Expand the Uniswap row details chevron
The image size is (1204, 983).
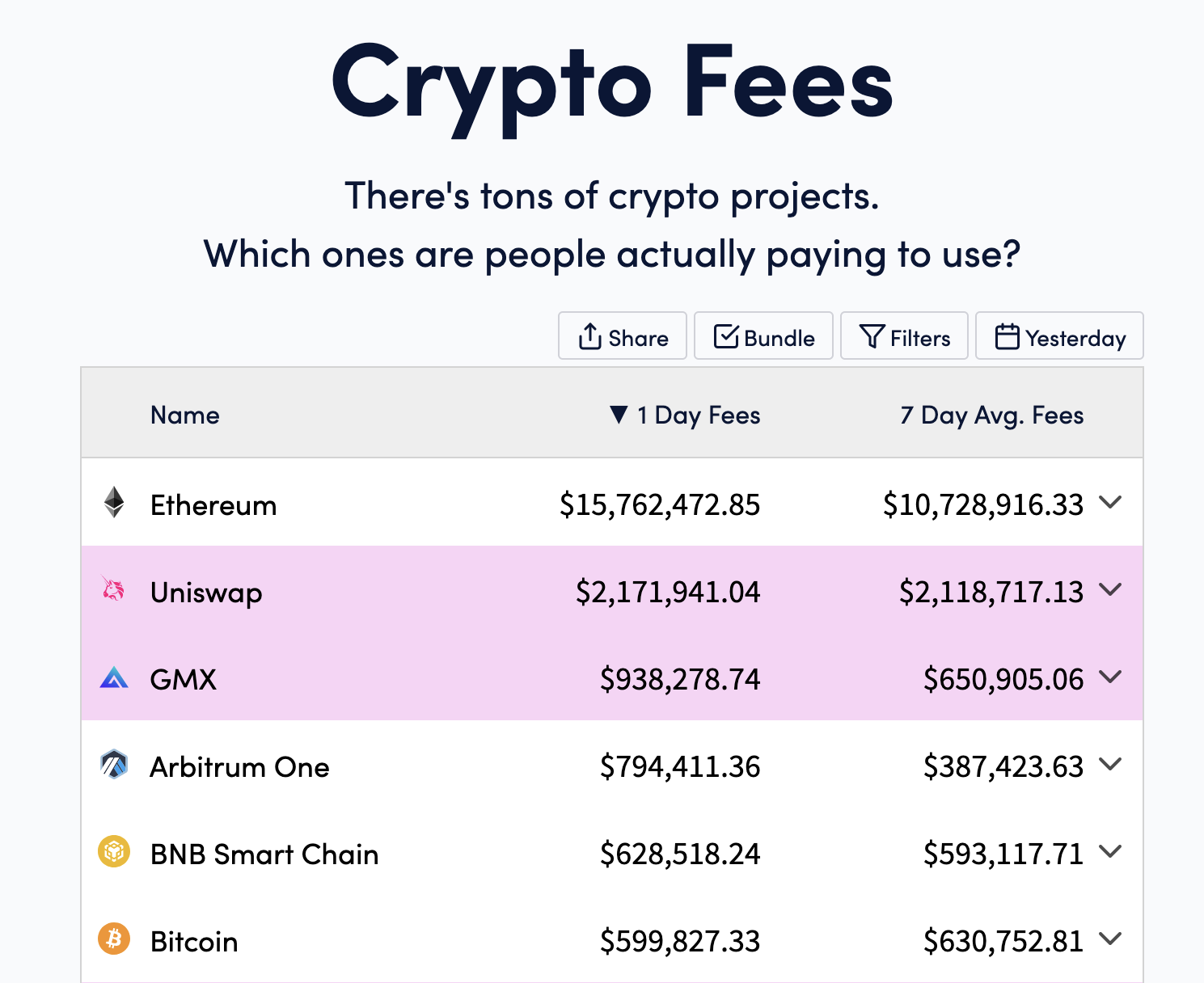pos(1111,589)
